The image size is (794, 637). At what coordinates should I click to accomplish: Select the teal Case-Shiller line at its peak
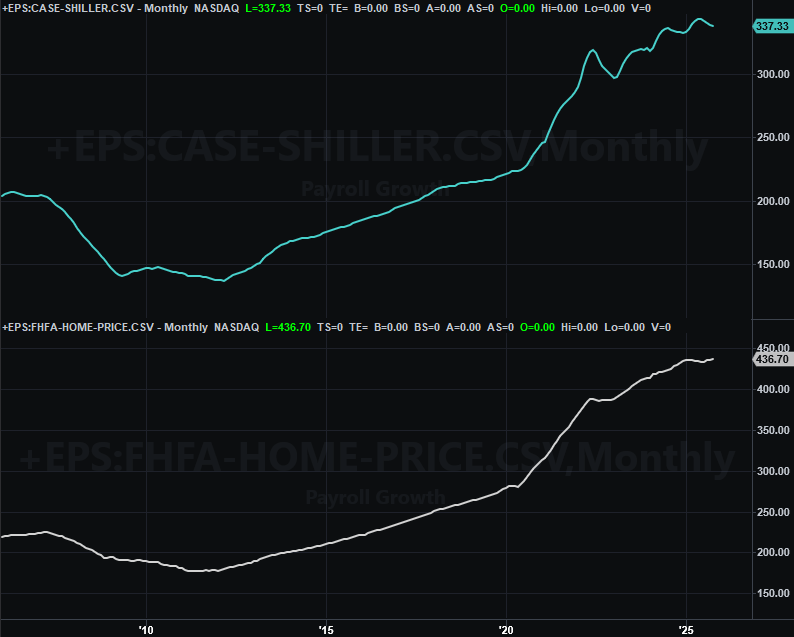pyautogui.click(x=701, y=19)
